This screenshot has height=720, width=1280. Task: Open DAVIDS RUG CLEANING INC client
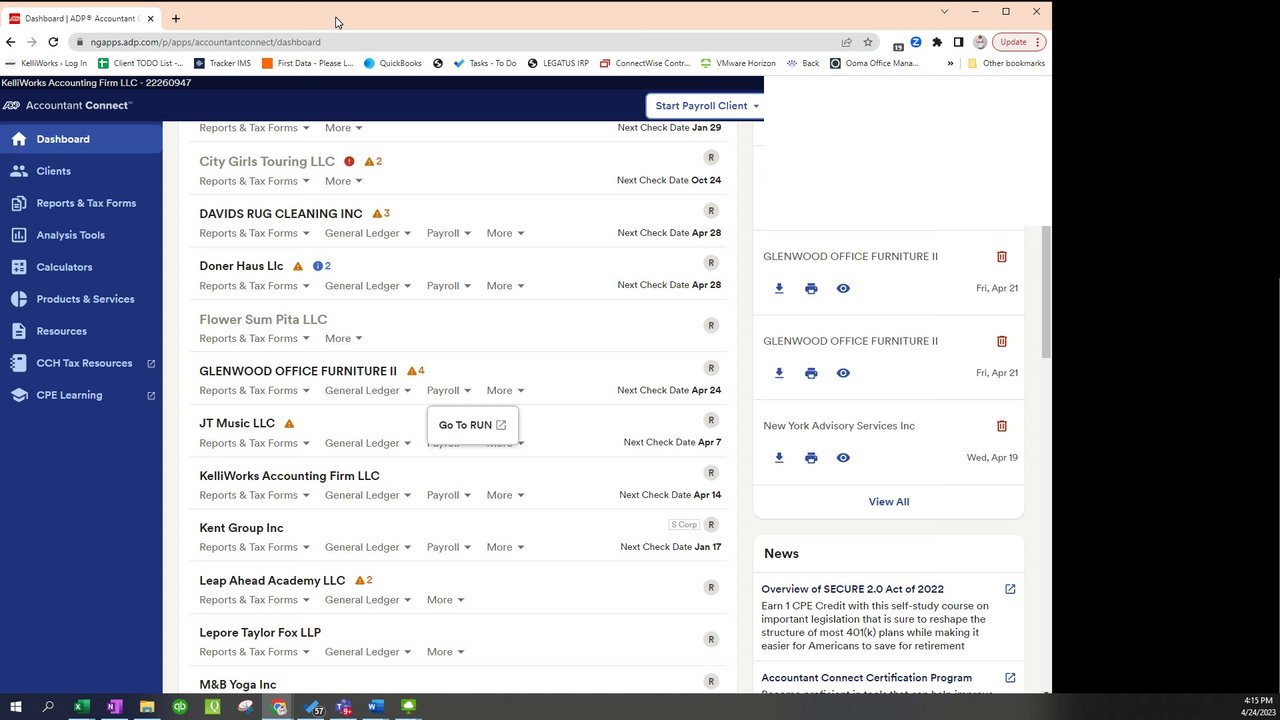pos(281,213)
